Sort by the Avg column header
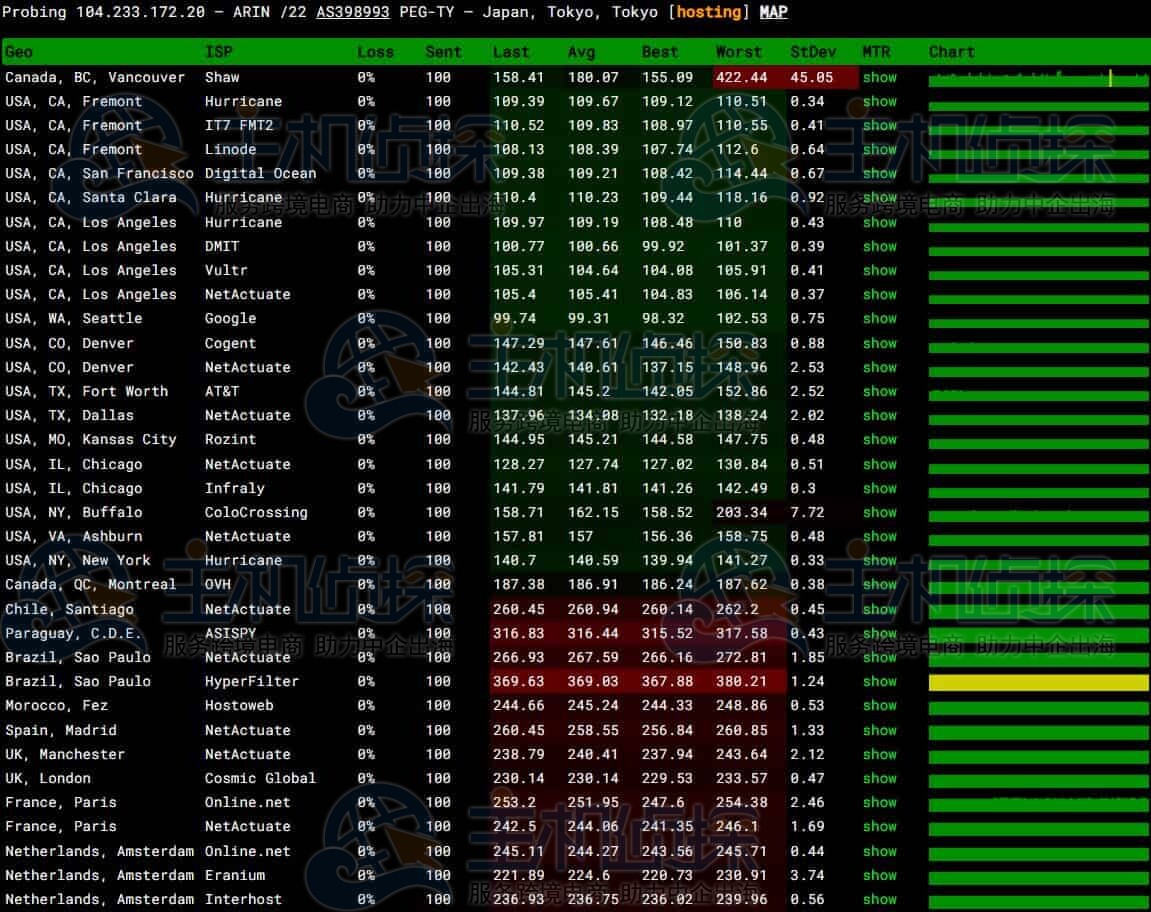1151x912 pixels. (x=581, y=52)
